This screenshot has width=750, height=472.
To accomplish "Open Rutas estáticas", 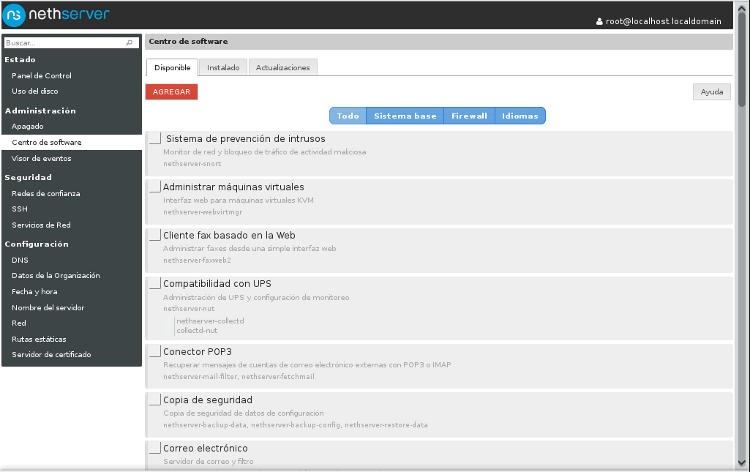I will point(39,339).
